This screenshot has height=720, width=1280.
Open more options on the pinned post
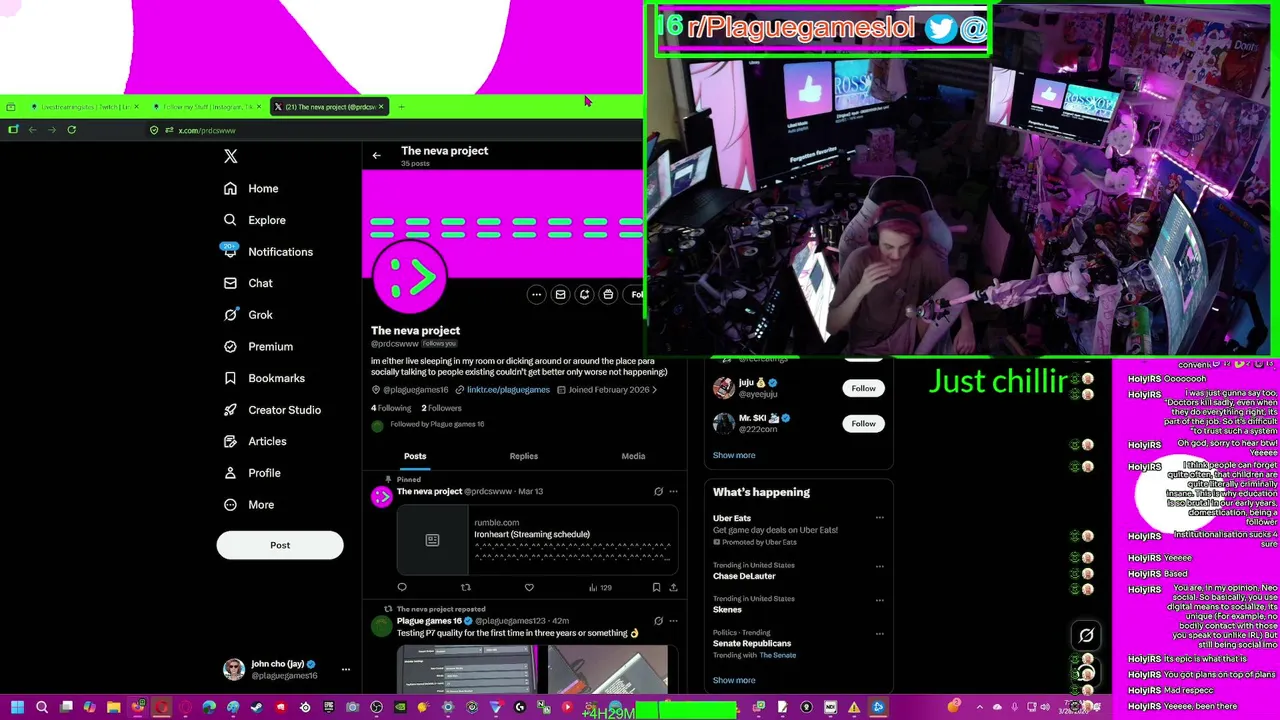coord(673,491)
